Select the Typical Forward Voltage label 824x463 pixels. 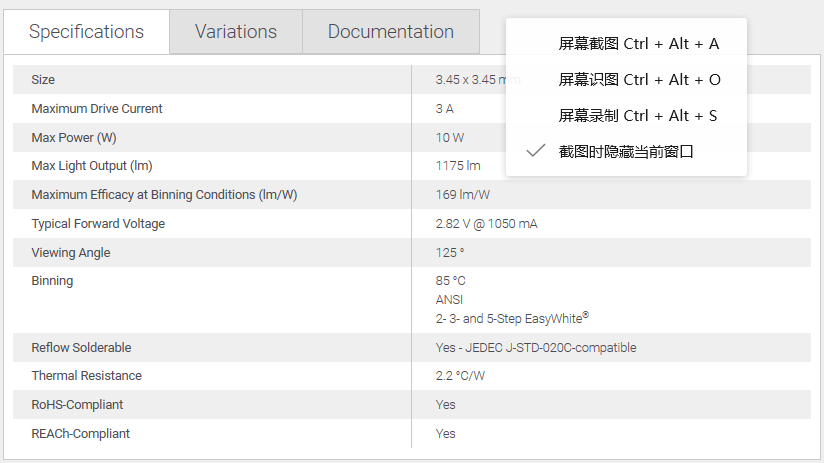[x=98, y=224]
